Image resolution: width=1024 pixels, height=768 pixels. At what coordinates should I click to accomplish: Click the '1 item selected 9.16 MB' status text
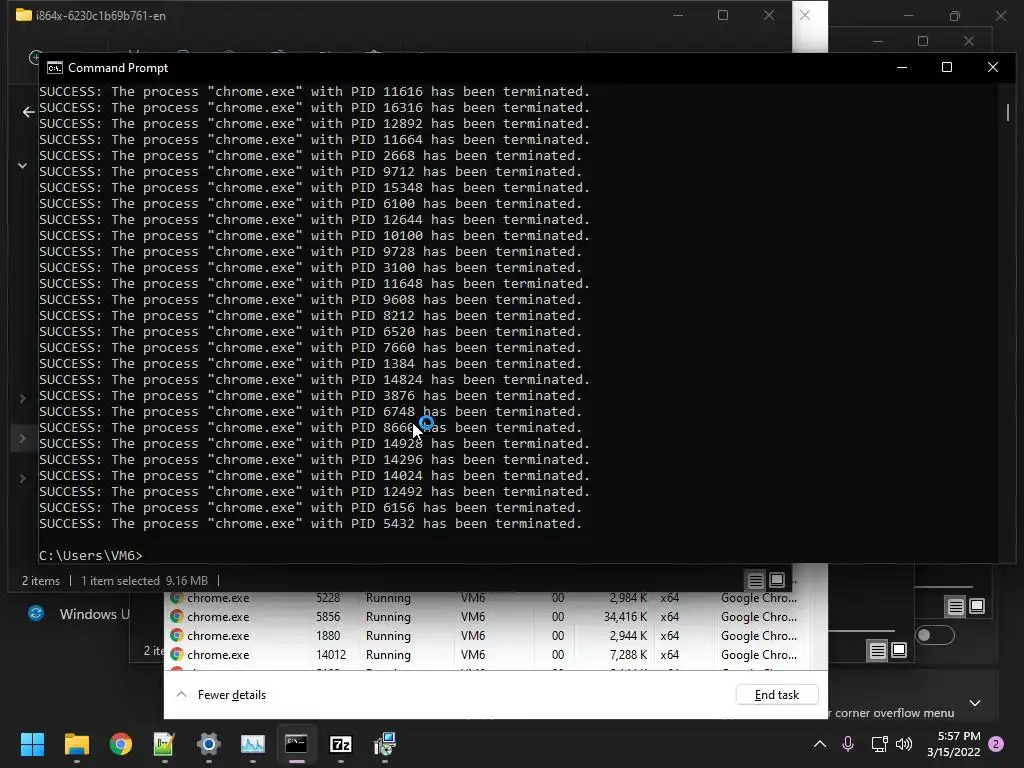144,581
